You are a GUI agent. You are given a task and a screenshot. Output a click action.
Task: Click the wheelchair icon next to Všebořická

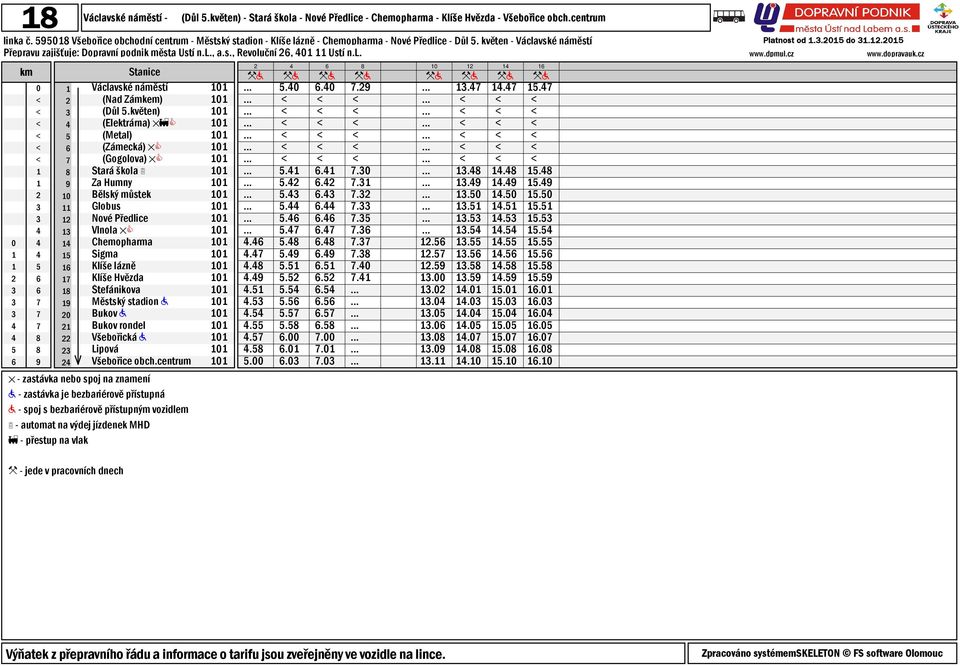click(143, 337)
